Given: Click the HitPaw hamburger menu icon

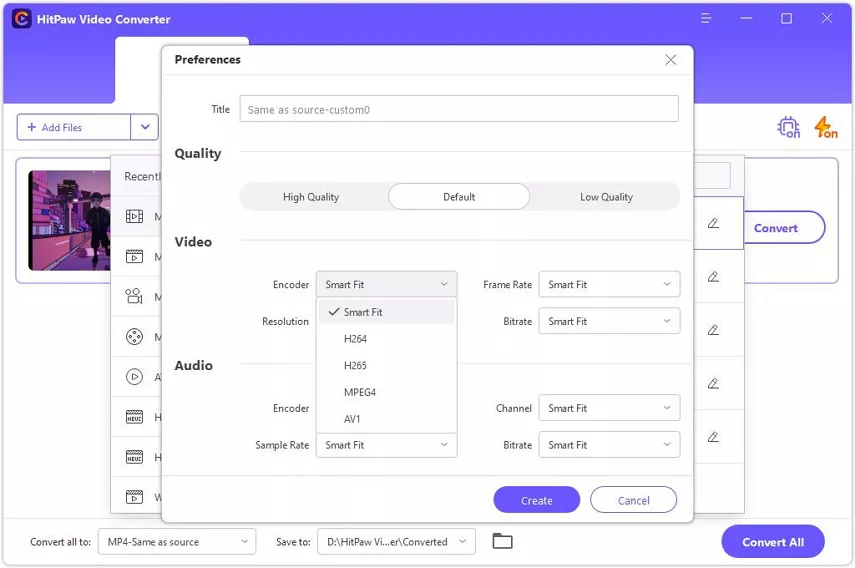Looking at the screenshot, I should click(706, 19).
